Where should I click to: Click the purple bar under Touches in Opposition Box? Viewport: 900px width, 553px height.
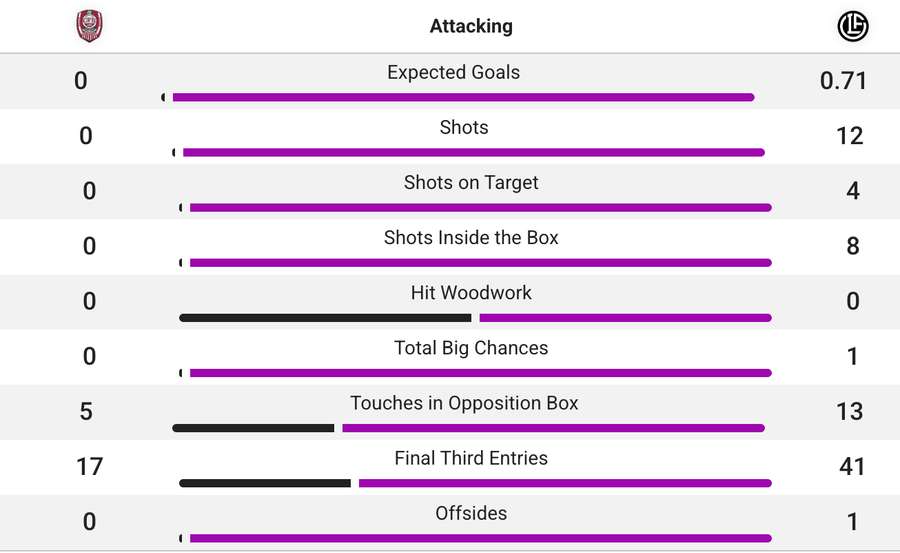(553, 428)
